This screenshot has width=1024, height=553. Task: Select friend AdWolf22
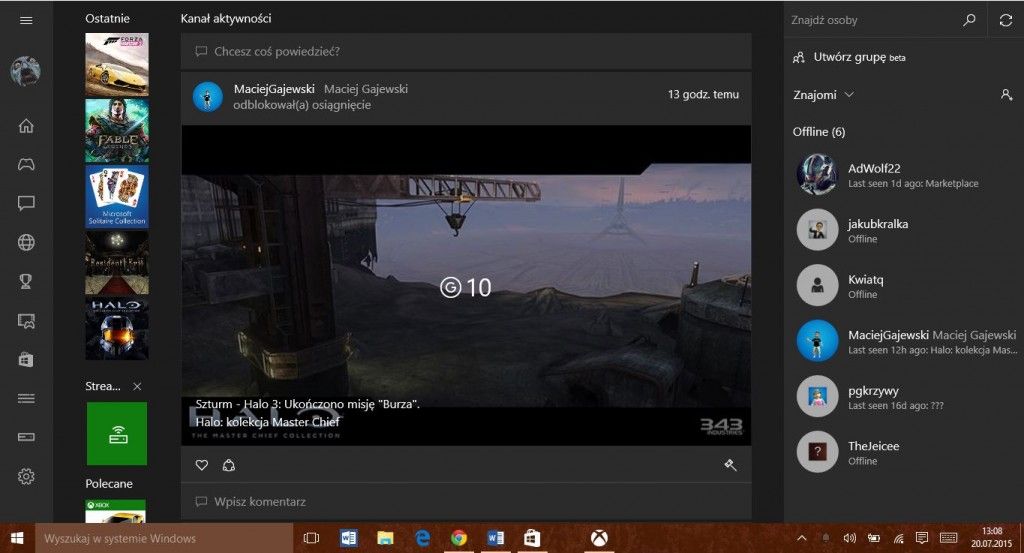coord(903,175)
